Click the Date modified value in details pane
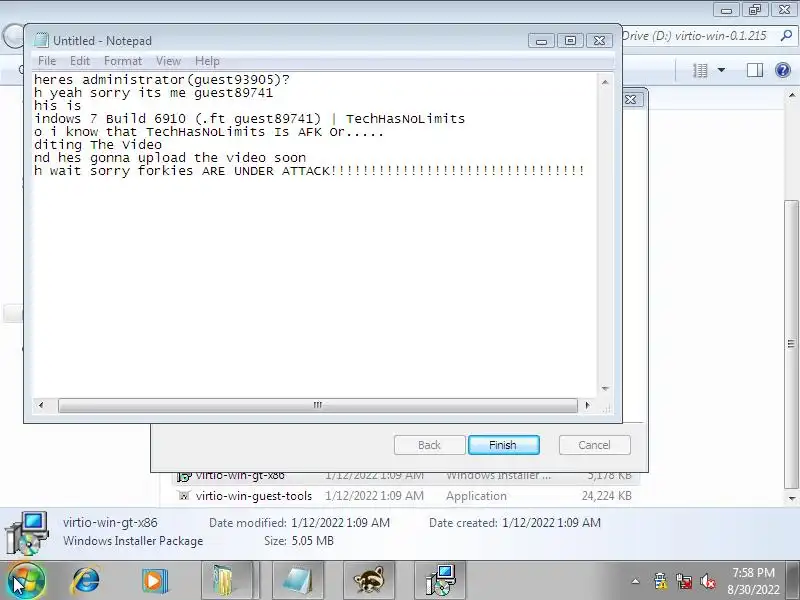This screenshot has width=800, height=600. click(340, 523)
